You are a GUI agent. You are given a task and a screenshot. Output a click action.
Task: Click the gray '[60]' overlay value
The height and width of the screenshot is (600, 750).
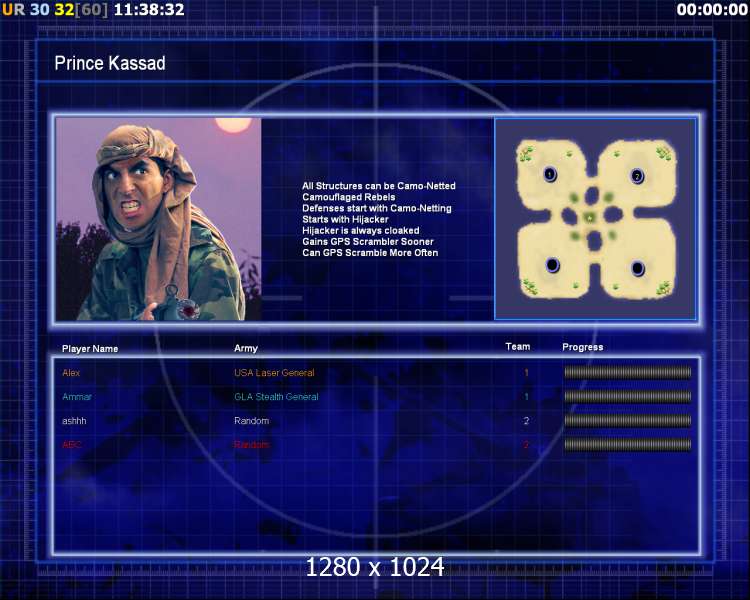92,10
